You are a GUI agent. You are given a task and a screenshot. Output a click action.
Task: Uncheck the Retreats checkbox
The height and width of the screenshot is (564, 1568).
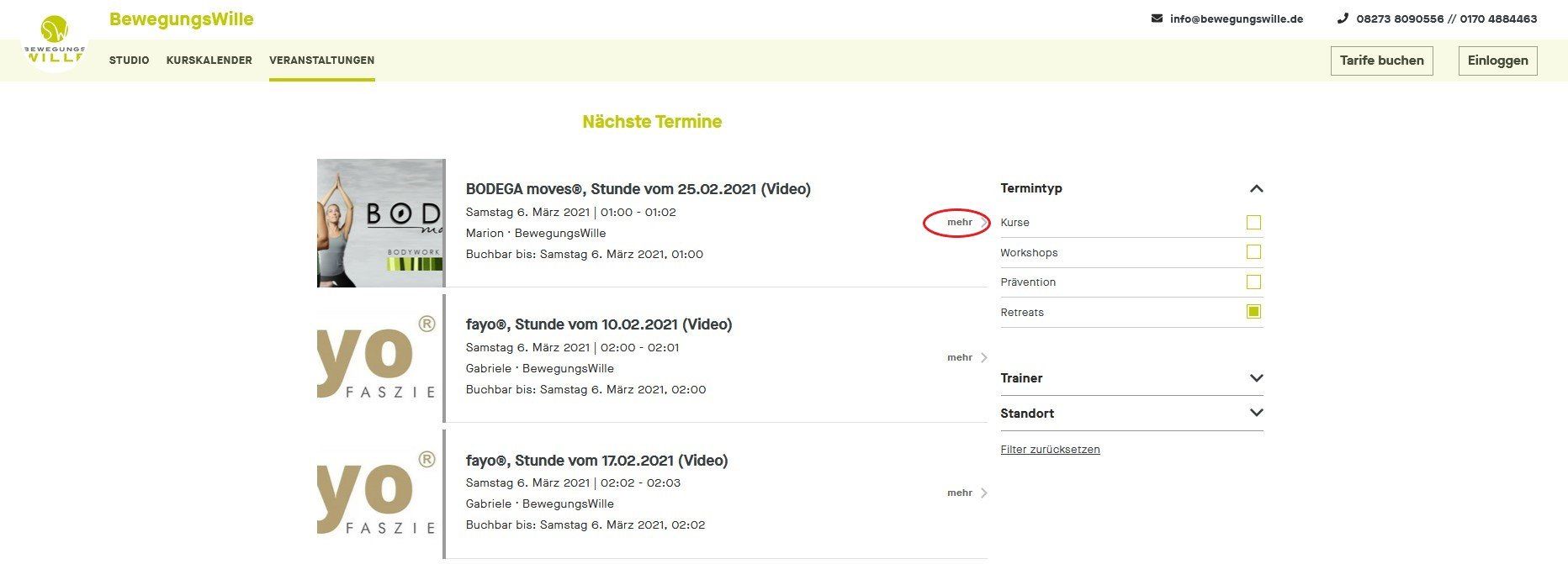click(1253, 312)
